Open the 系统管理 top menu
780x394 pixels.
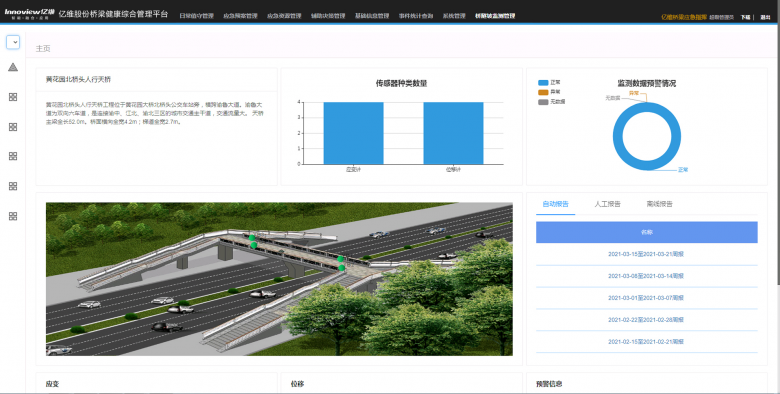pyautogui.click(x=454, y=16)
